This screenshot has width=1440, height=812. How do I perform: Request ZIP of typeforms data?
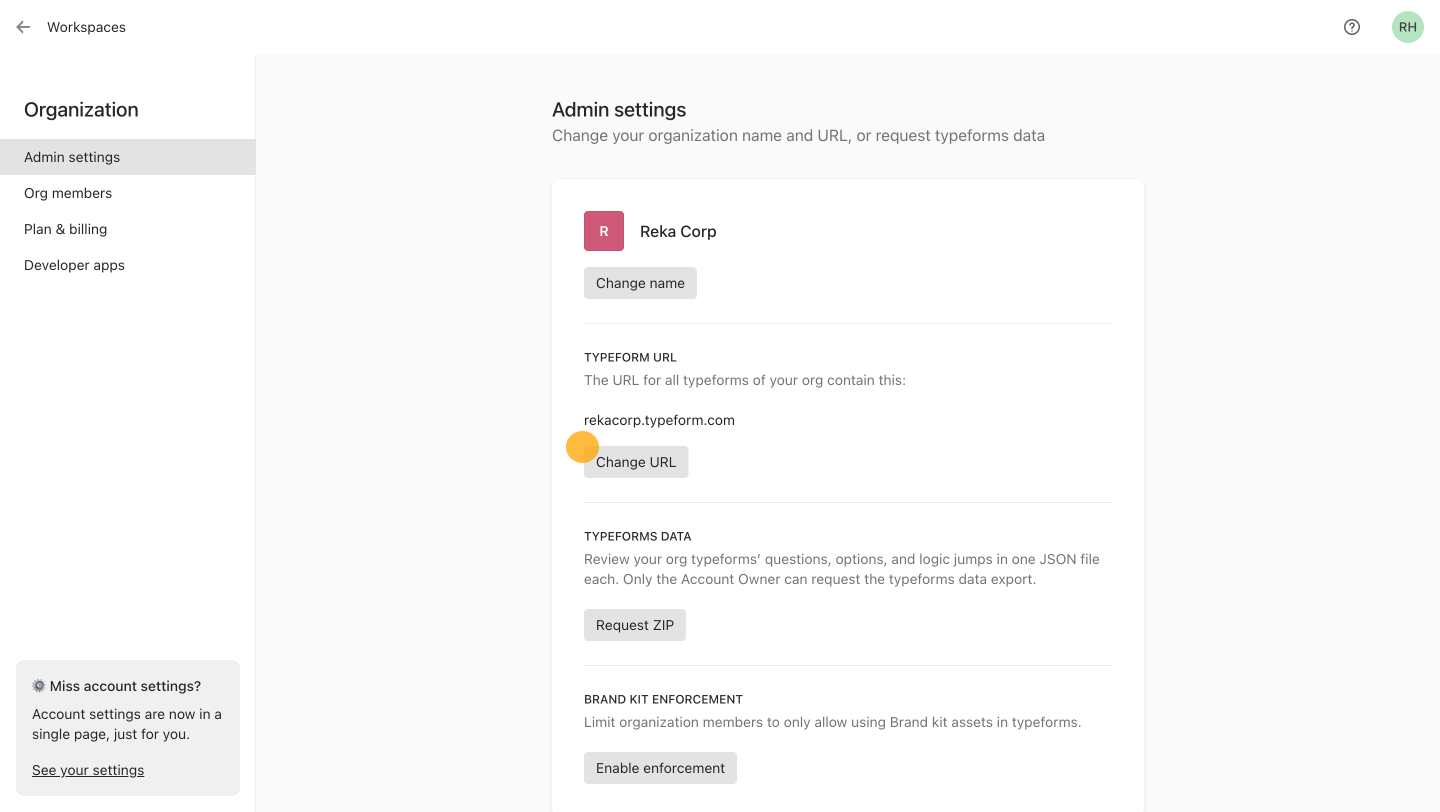pyautogui.click(x=635, y=625)
